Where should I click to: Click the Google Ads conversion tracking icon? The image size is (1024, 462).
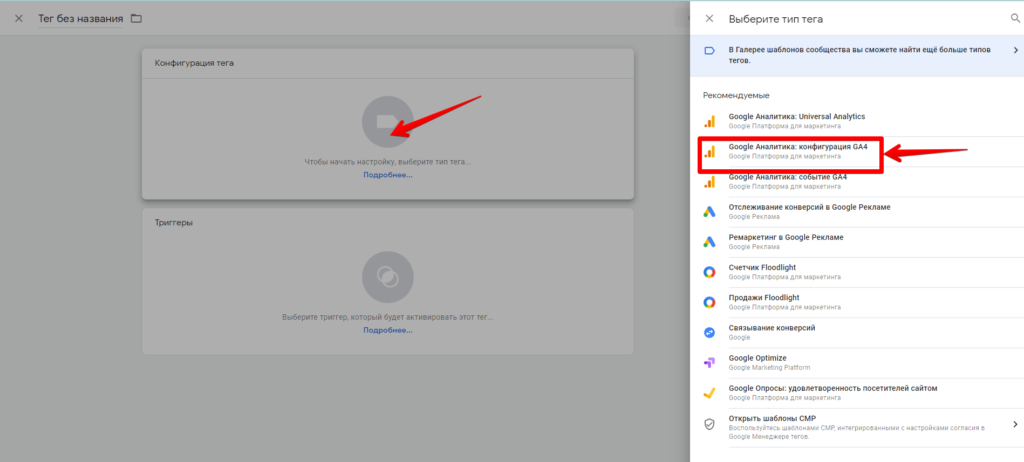(x=709, y=212)
